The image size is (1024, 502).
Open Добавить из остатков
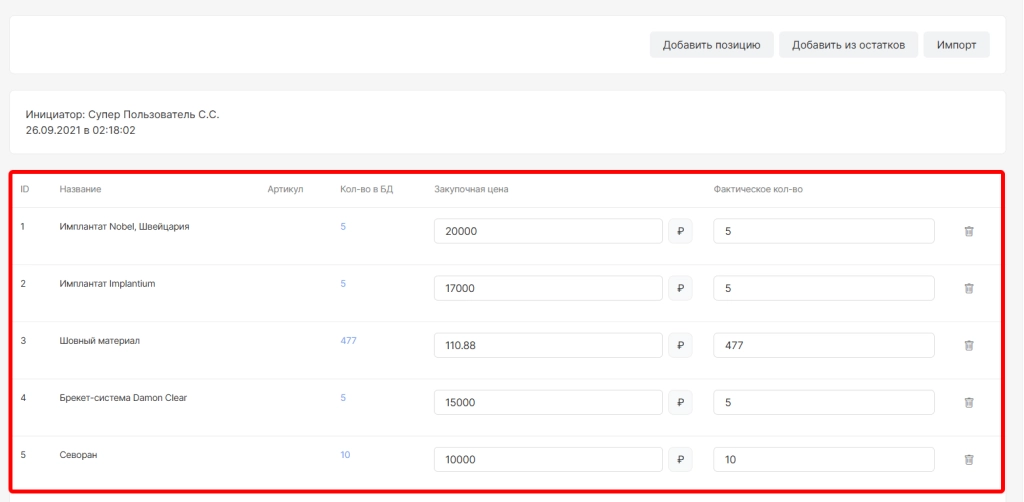[x=848, y=45]
